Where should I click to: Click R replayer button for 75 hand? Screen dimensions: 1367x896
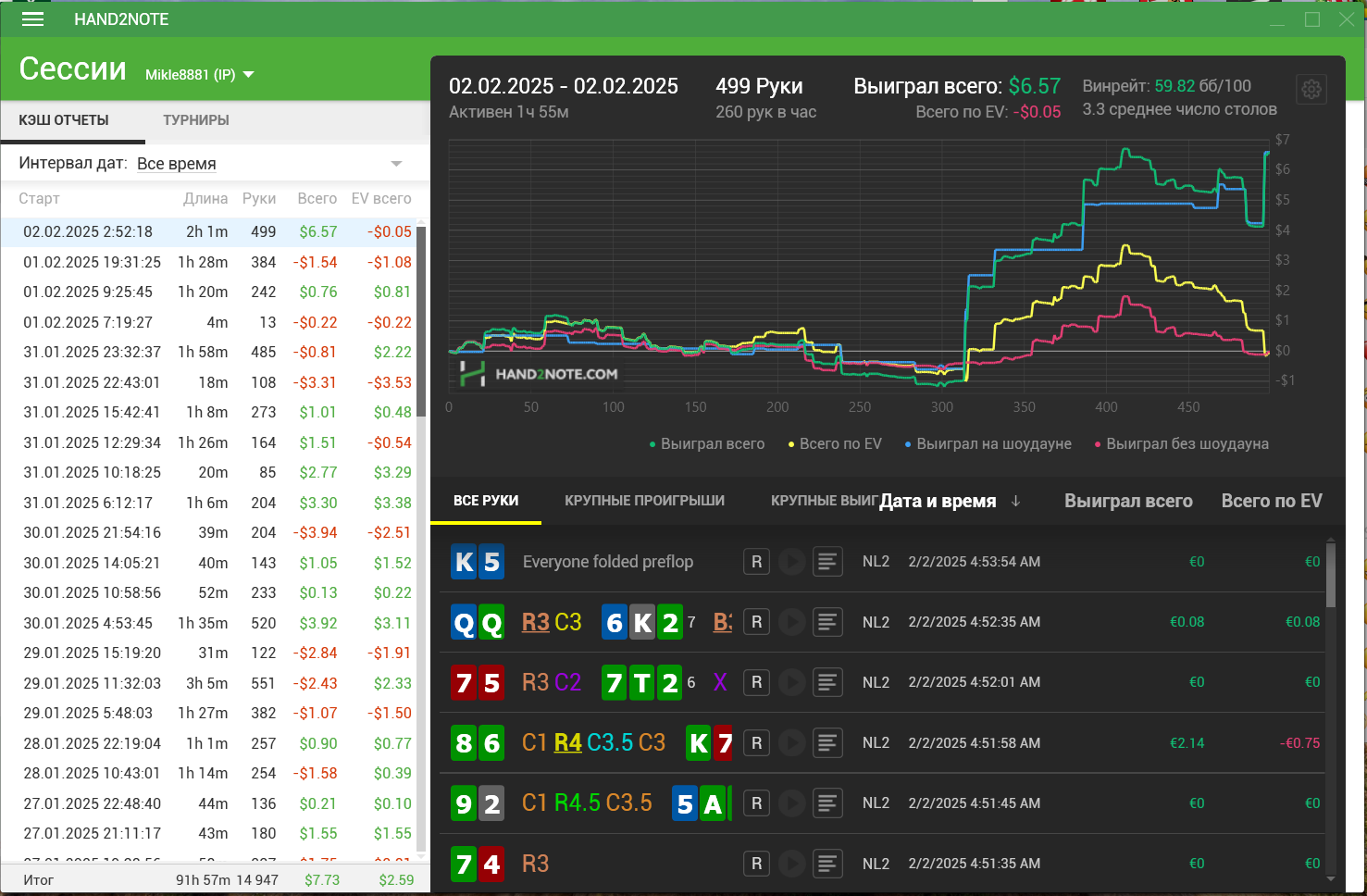coord(756,682)
